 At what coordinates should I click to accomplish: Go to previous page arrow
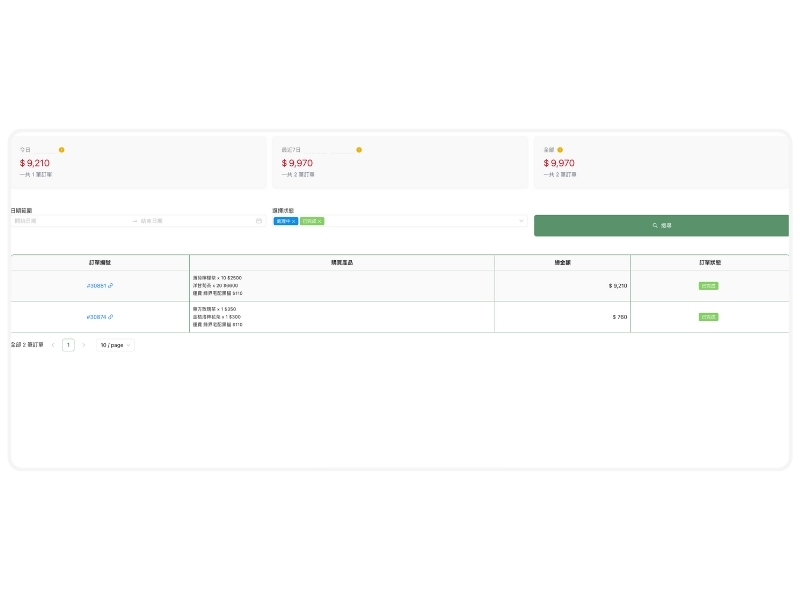[x=53, y=345]
